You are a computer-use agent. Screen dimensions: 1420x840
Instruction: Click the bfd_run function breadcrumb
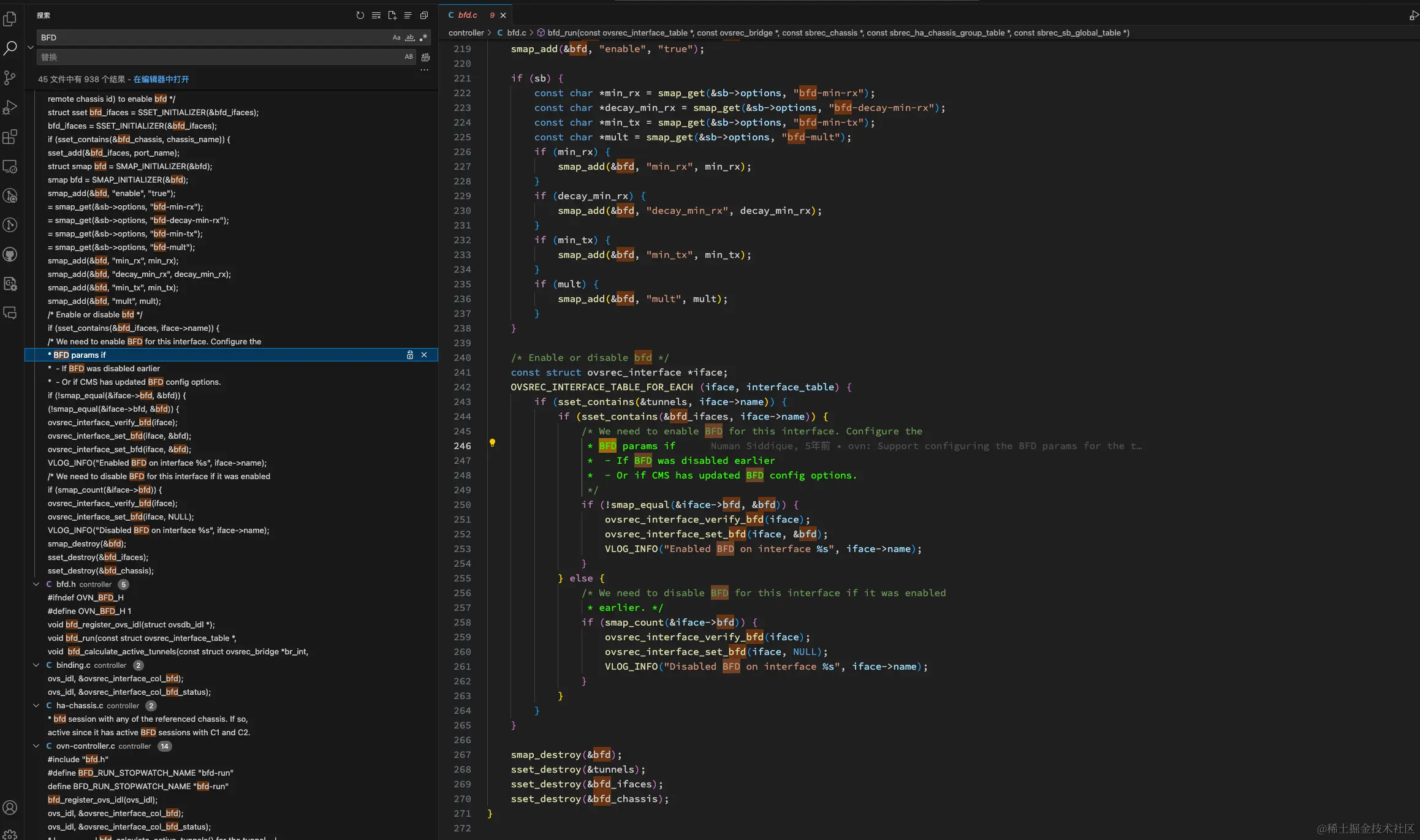click(838, 32)
